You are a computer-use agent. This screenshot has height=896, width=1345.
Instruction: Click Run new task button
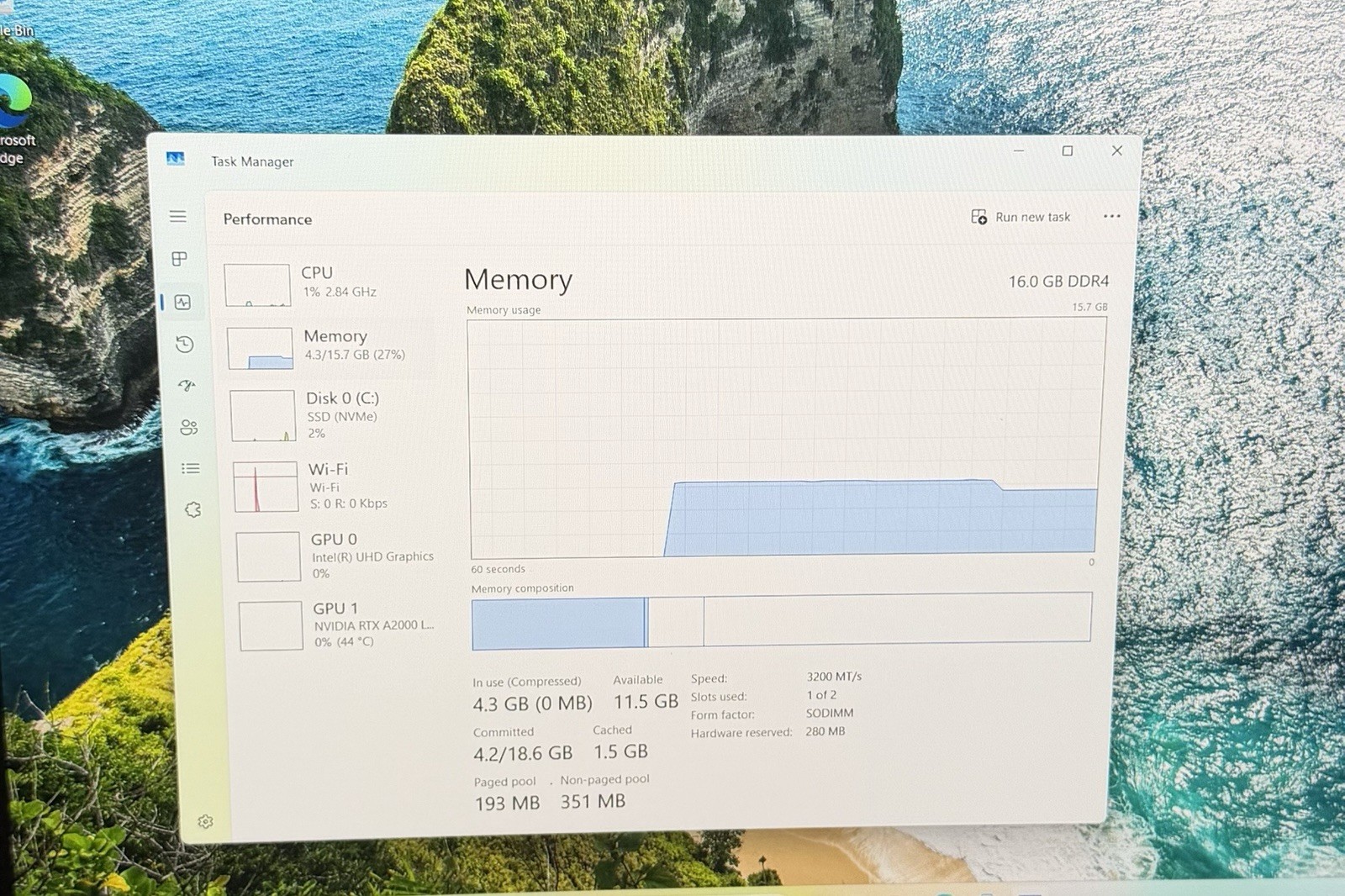[1021, 217]
